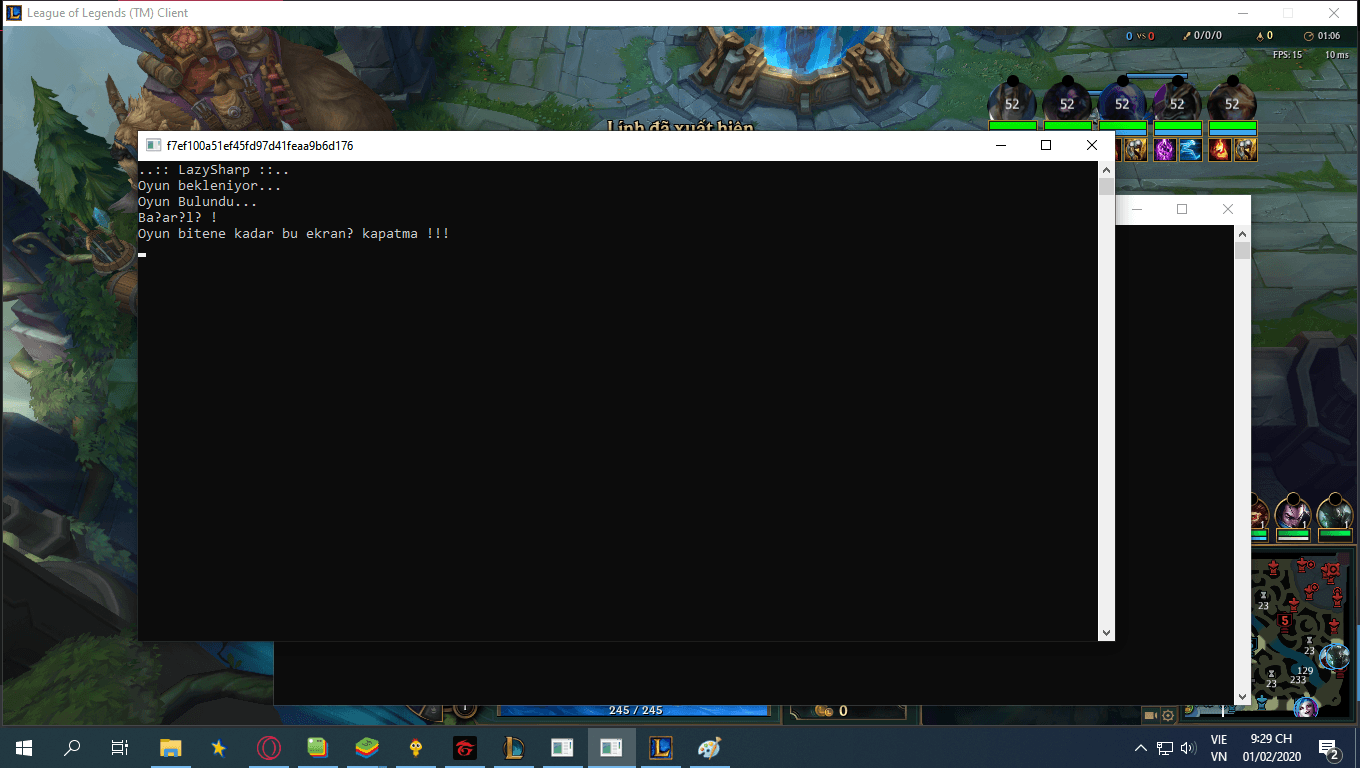Open the blue League of Legends game taskbar icon

tap(660, 747)
